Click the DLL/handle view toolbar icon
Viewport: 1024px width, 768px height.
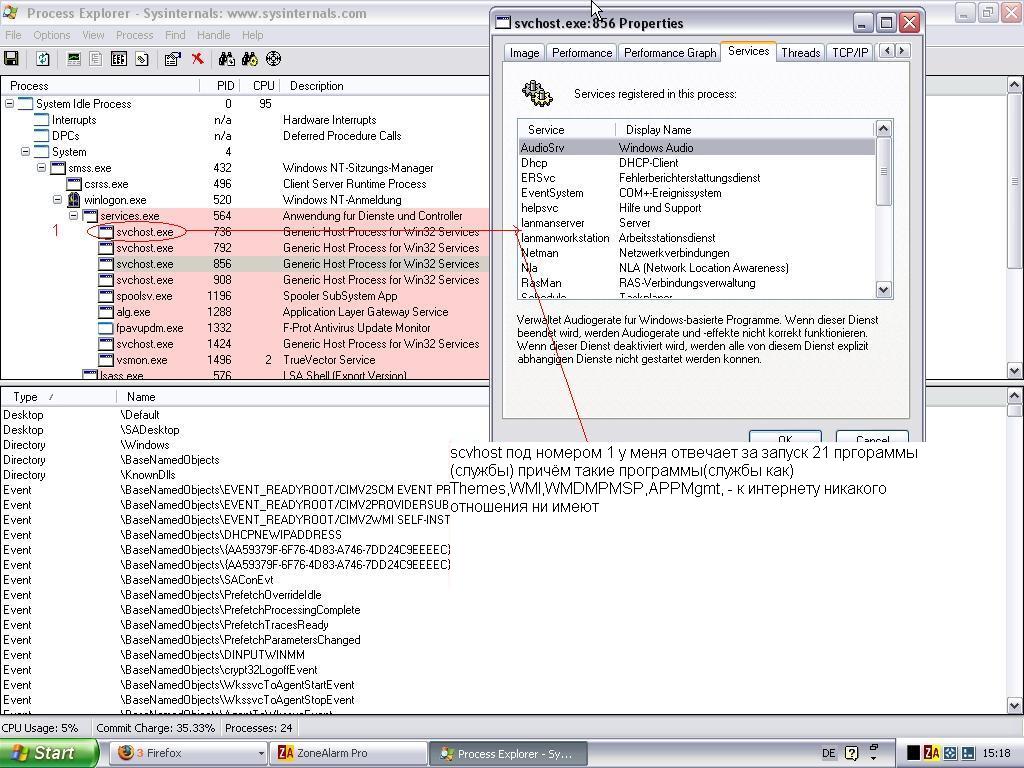[142, 59]
